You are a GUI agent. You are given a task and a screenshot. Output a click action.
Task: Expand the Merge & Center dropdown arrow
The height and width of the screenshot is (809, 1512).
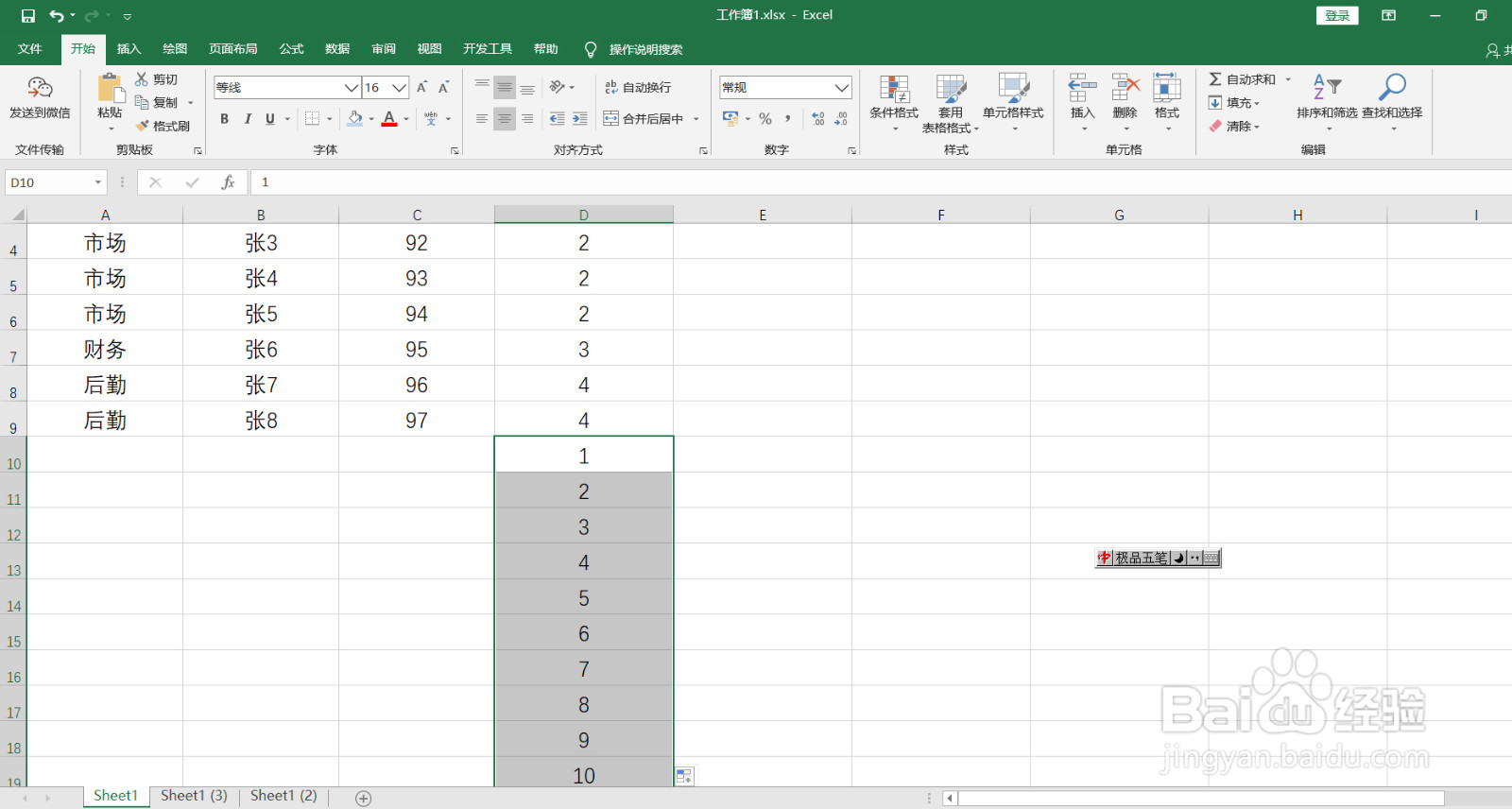click(696, 119)
